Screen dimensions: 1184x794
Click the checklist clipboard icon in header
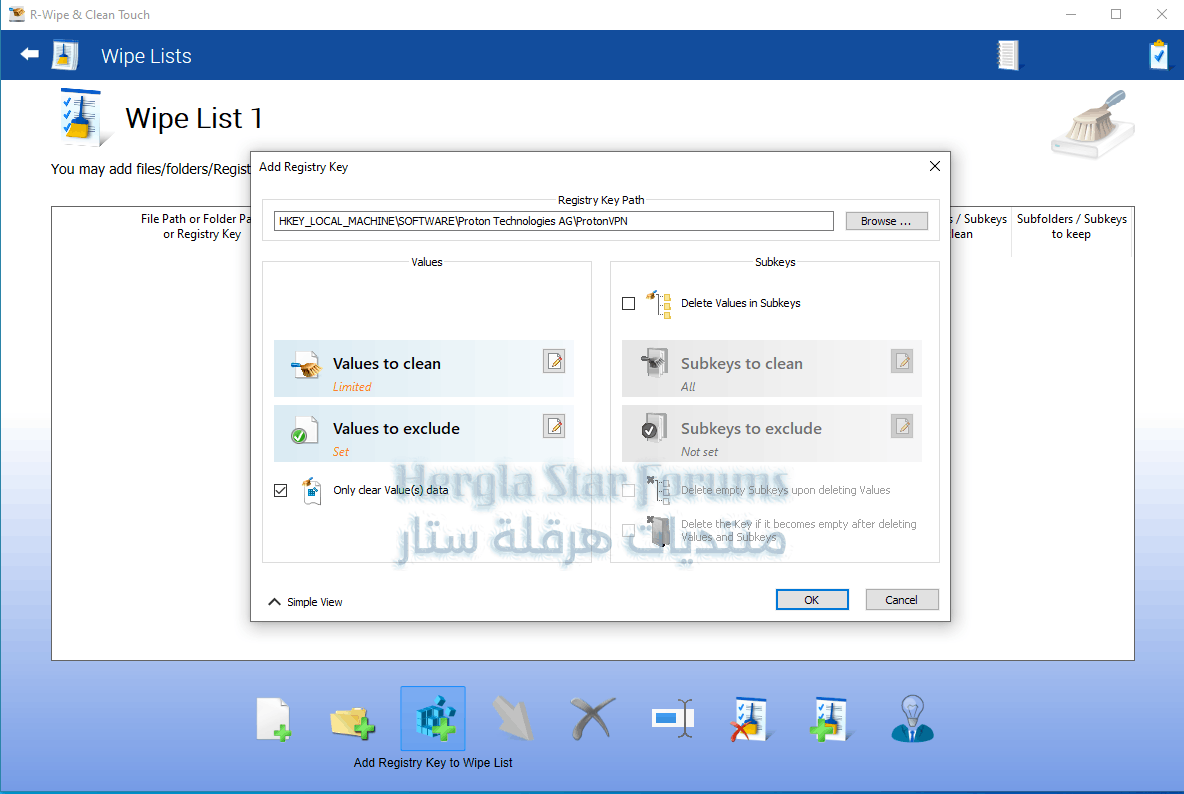1158,55
